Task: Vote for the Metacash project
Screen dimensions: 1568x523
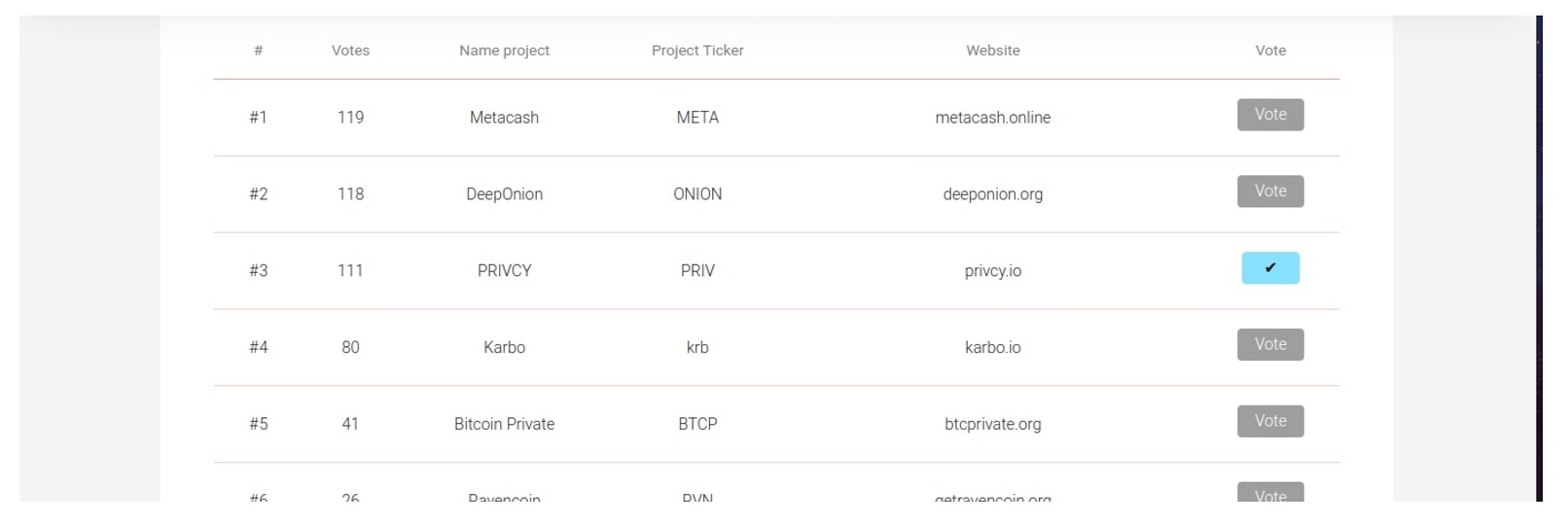Action: (x=1270, y=115)
